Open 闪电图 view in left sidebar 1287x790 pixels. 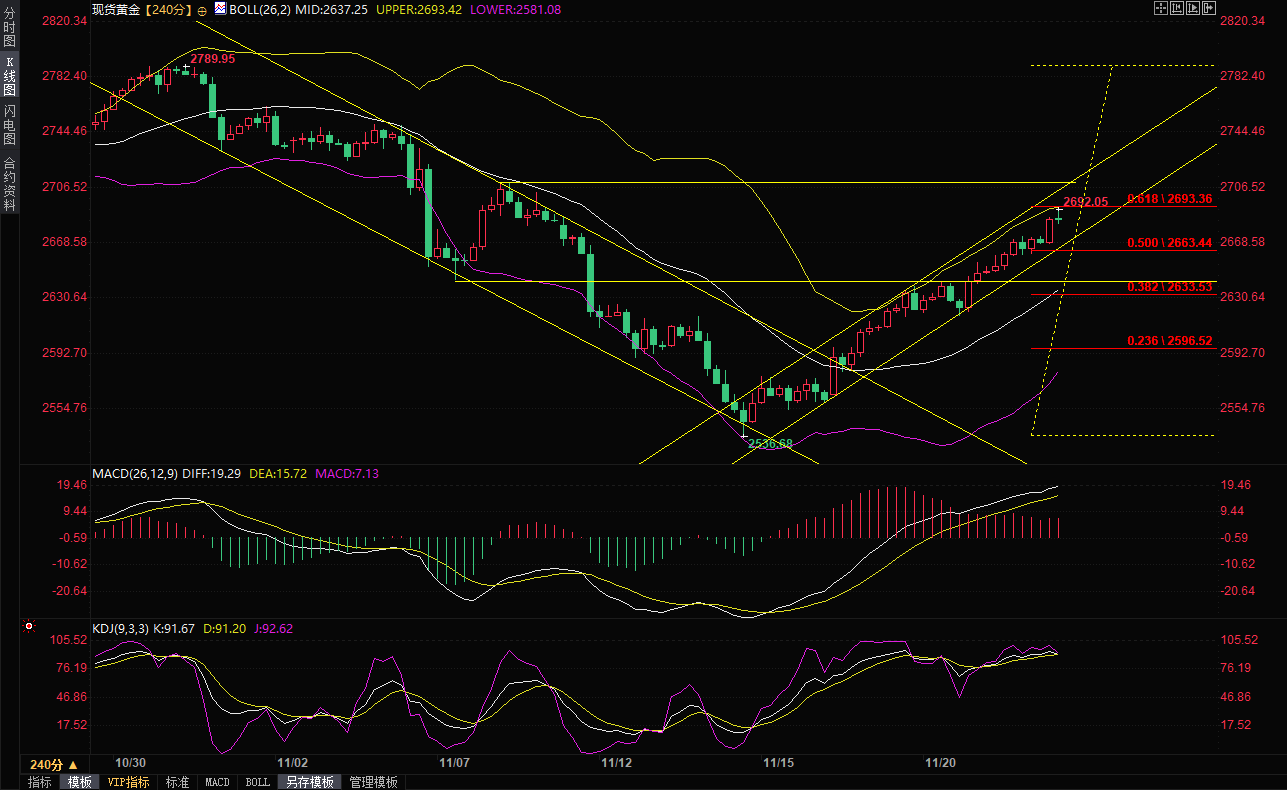(x=9, y=124)
